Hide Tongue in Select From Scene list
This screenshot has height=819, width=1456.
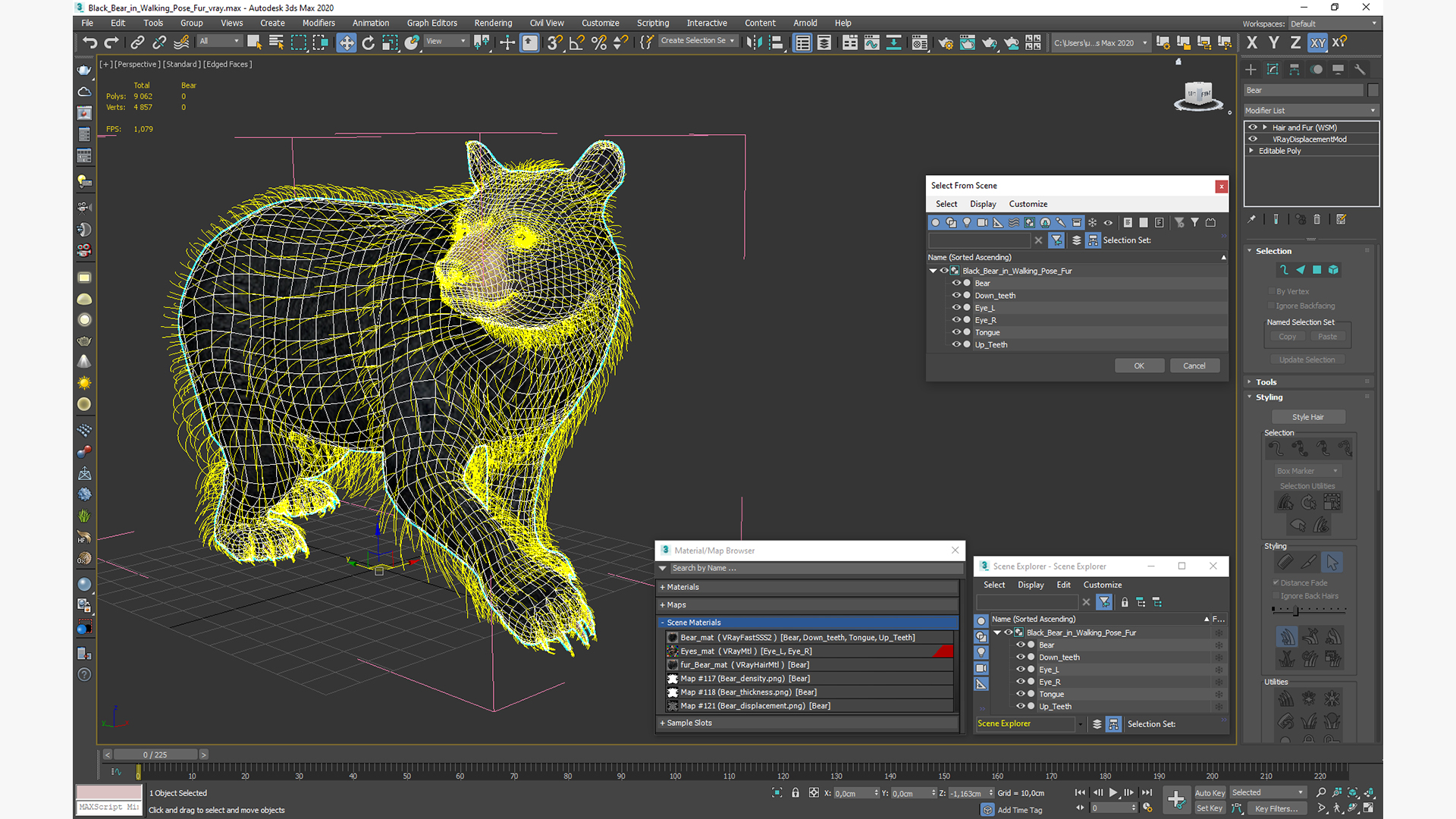coord(956,332)
